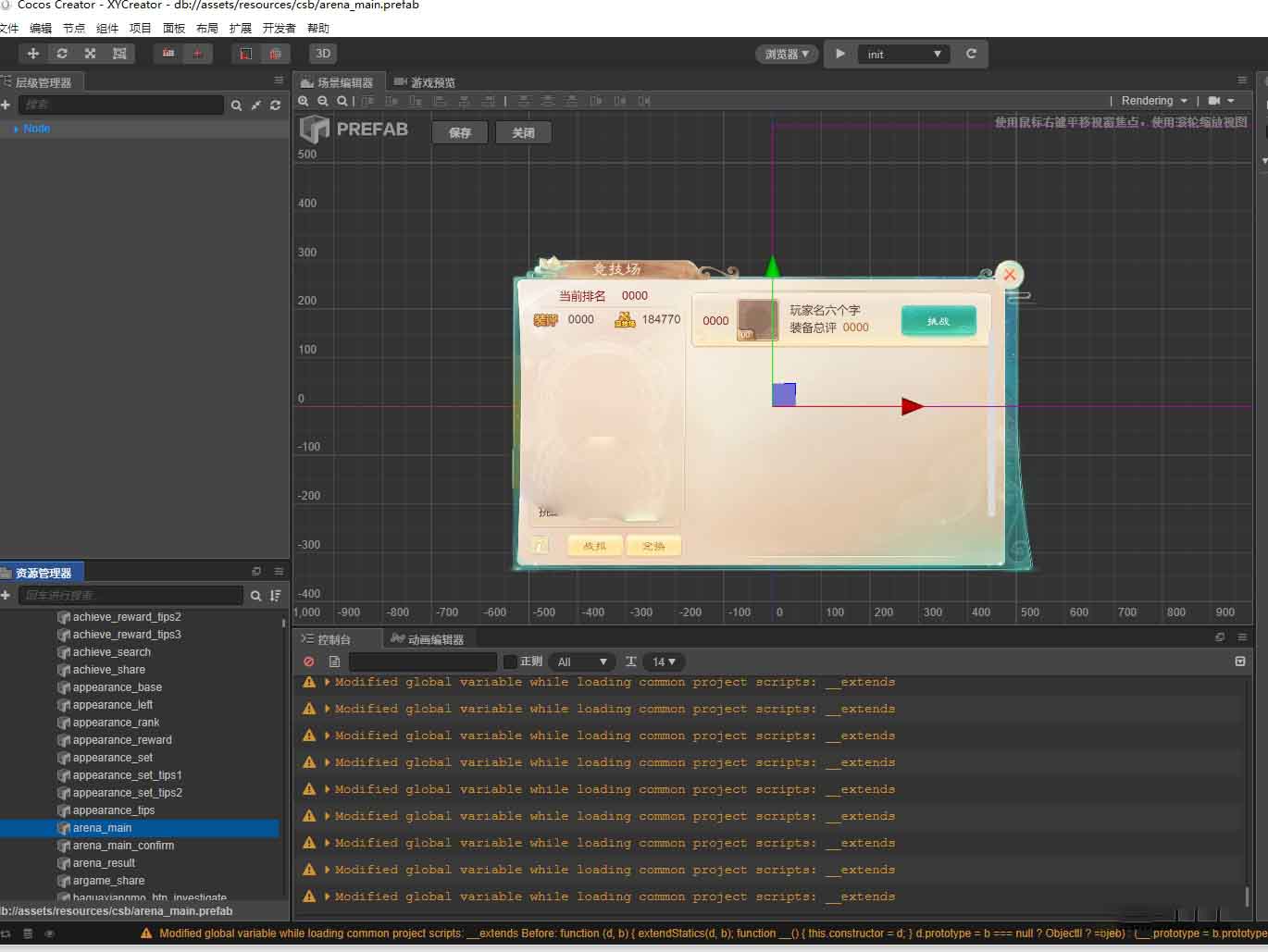Select the move transform tool
The height and width of the screenshot is (952, 1268).
(33, 54)
